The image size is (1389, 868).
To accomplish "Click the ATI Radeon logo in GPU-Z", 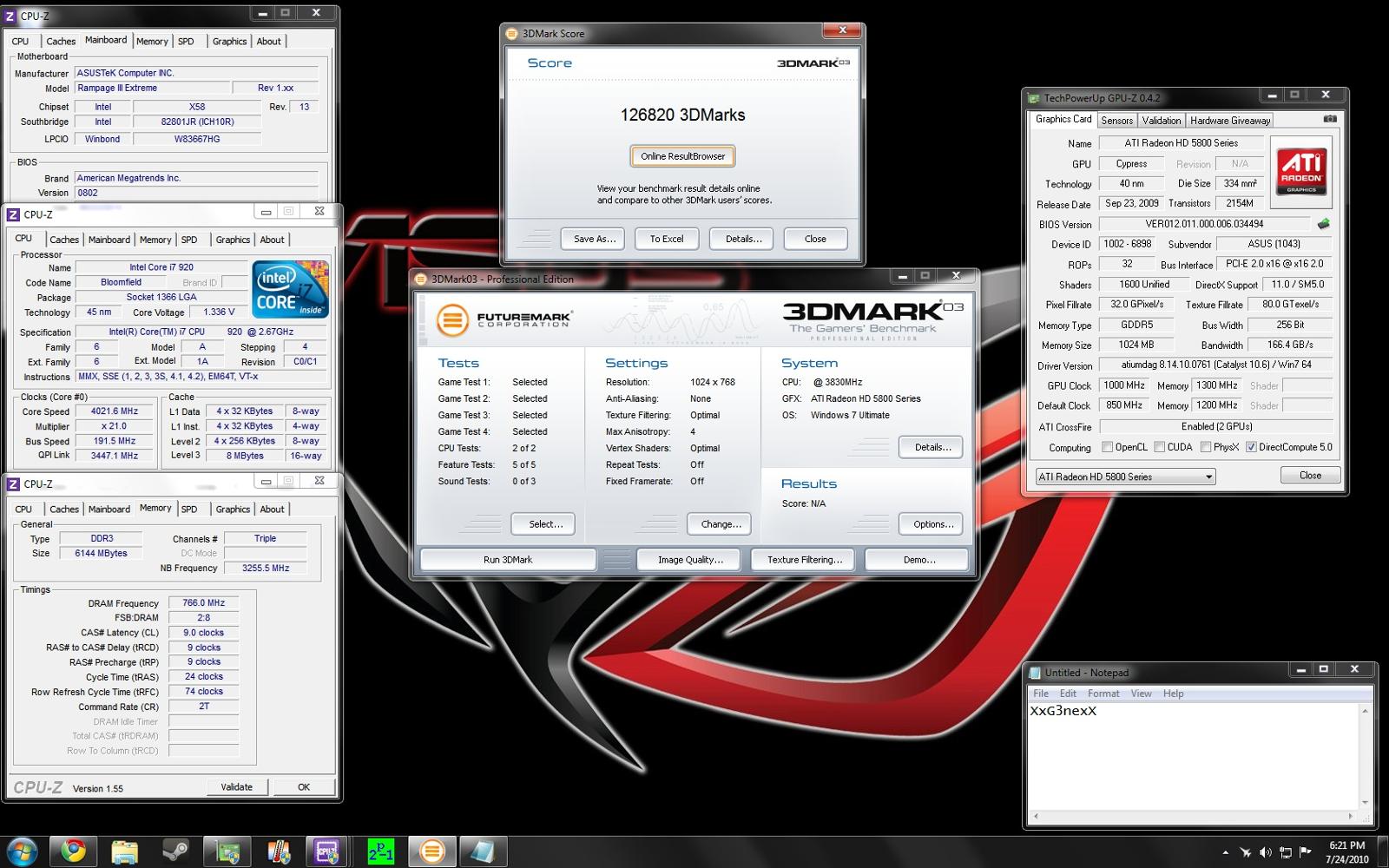I will tap(1300, 171).
